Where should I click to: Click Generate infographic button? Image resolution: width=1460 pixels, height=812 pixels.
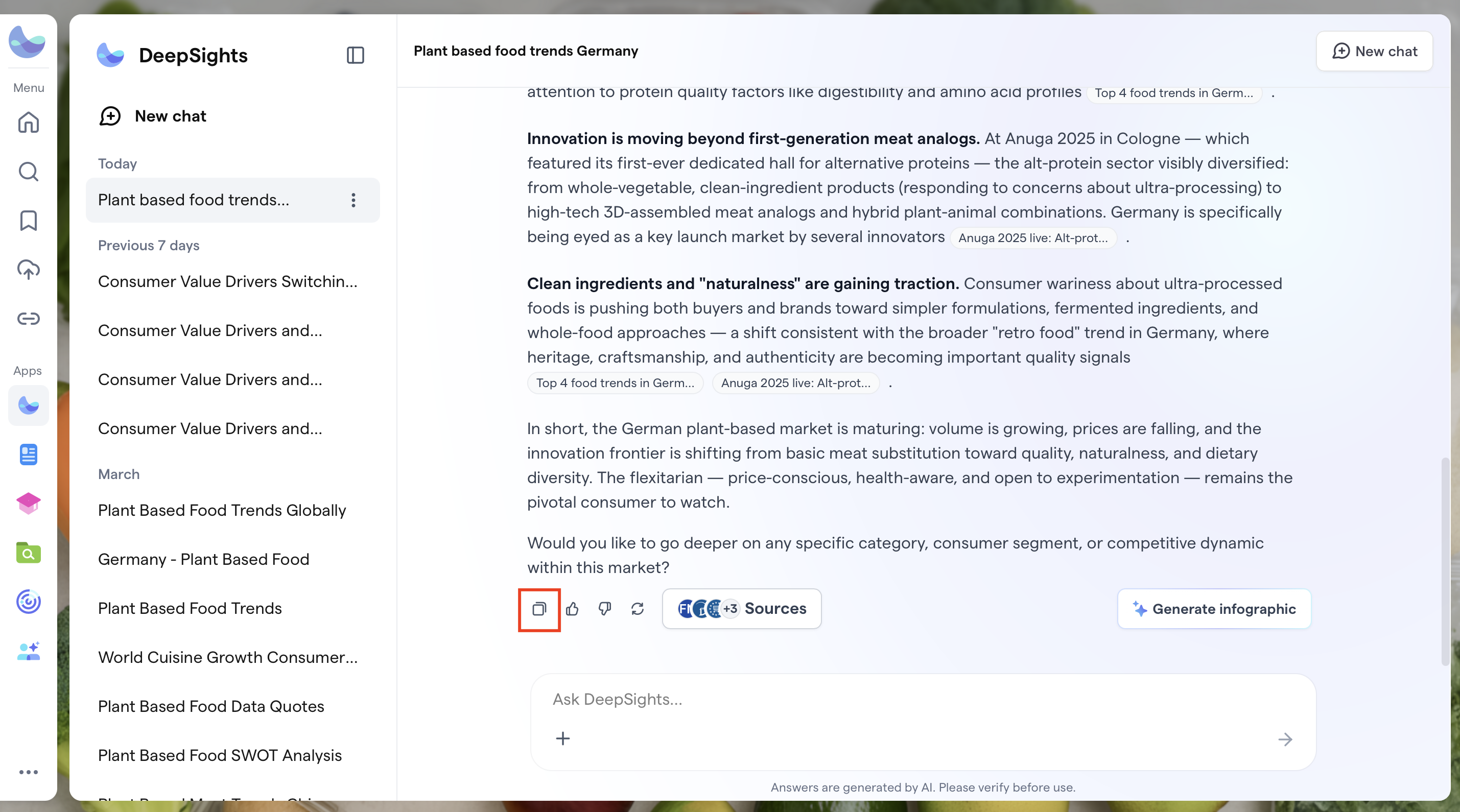(x=1214, y=609)
